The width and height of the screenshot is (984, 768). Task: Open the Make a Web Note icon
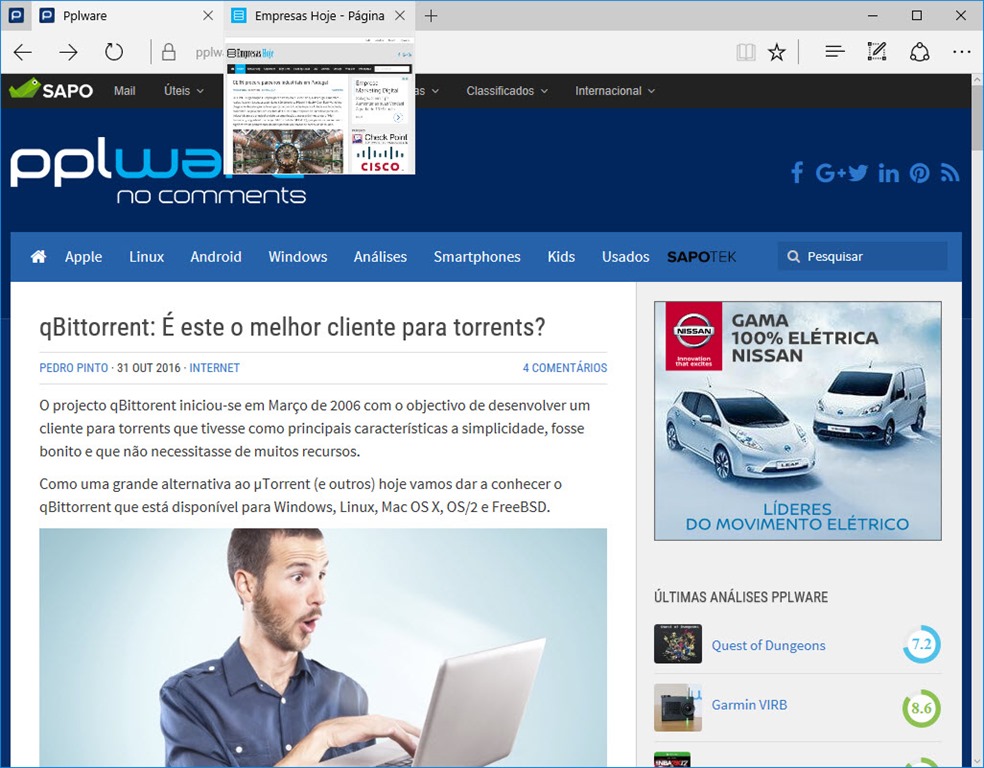click(877, 52)
